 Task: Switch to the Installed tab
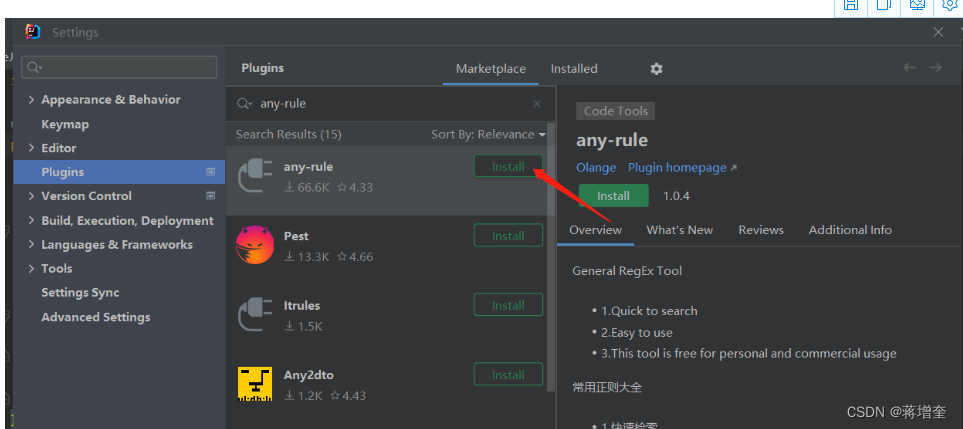coord(574,69)
